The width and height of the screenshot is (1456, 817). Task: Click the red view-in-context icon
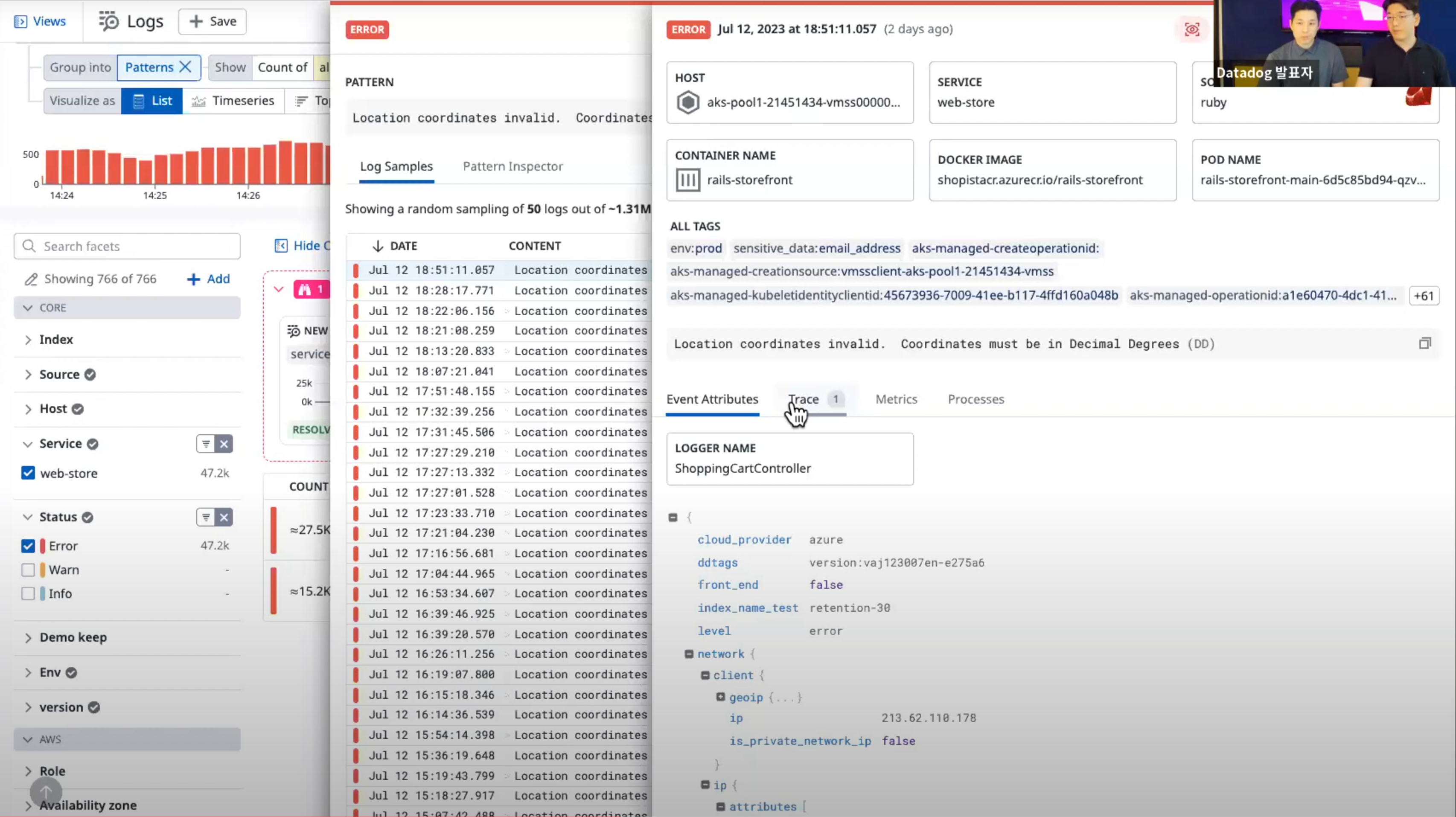1191,29
